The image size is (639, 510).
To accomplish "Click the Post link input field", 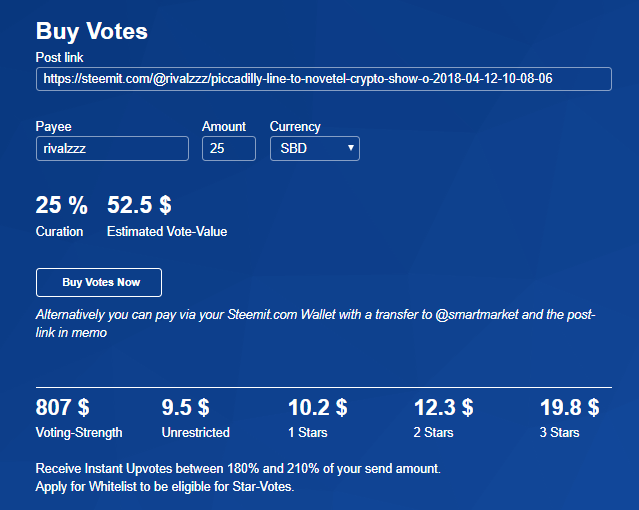I will click(x=324, y=79).
